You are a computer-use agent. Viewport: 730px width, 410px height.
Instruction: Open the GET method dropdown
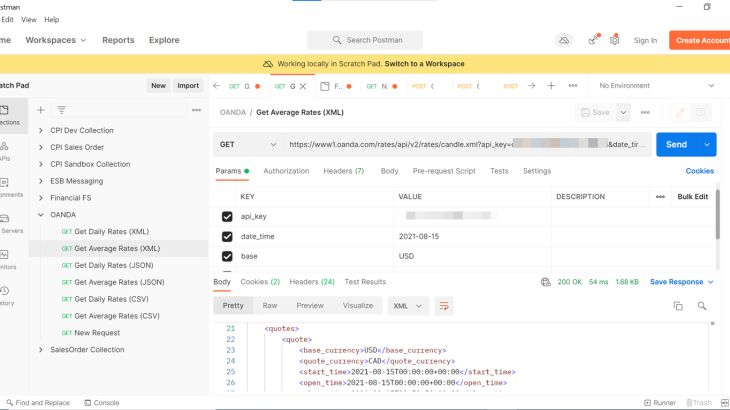[248, 145]
